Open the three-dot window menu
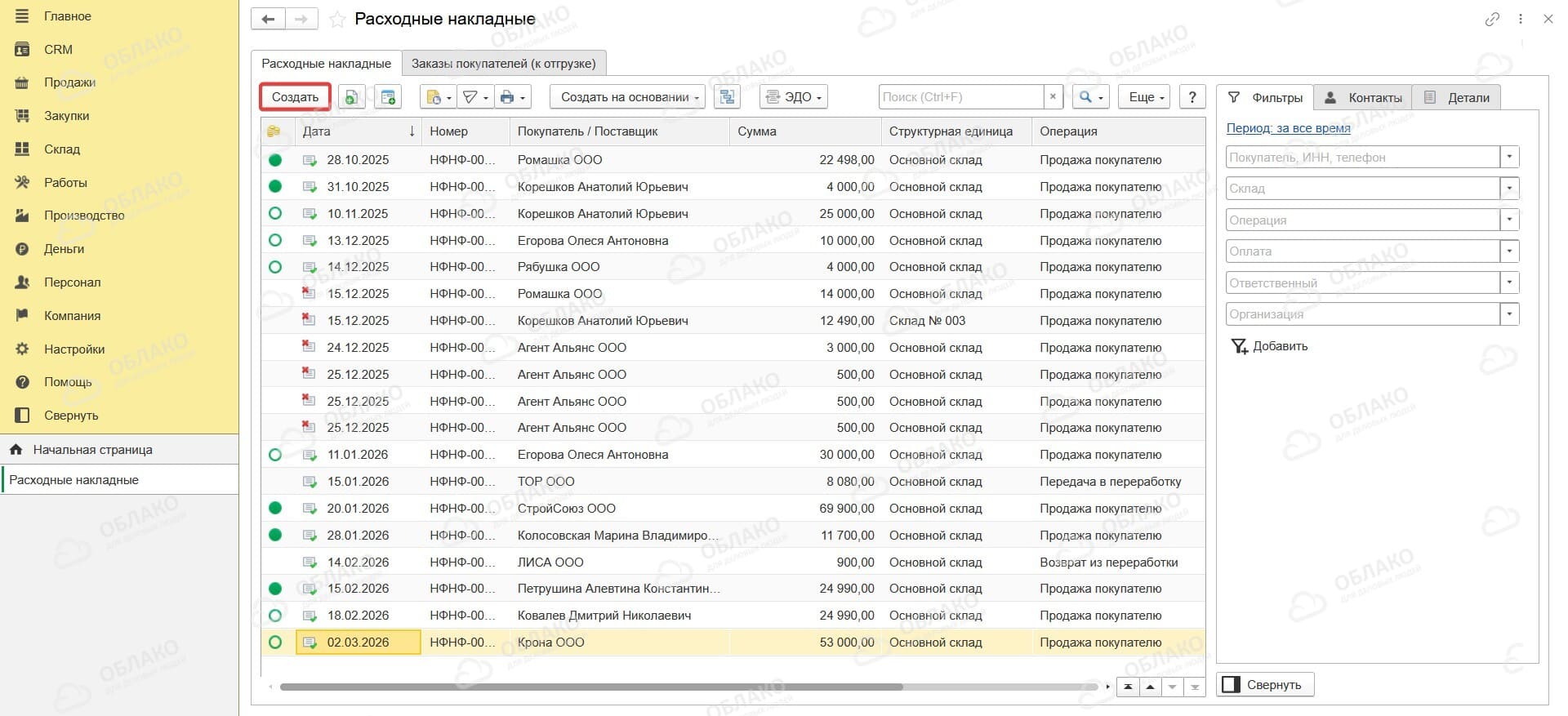 (1520, 19)
